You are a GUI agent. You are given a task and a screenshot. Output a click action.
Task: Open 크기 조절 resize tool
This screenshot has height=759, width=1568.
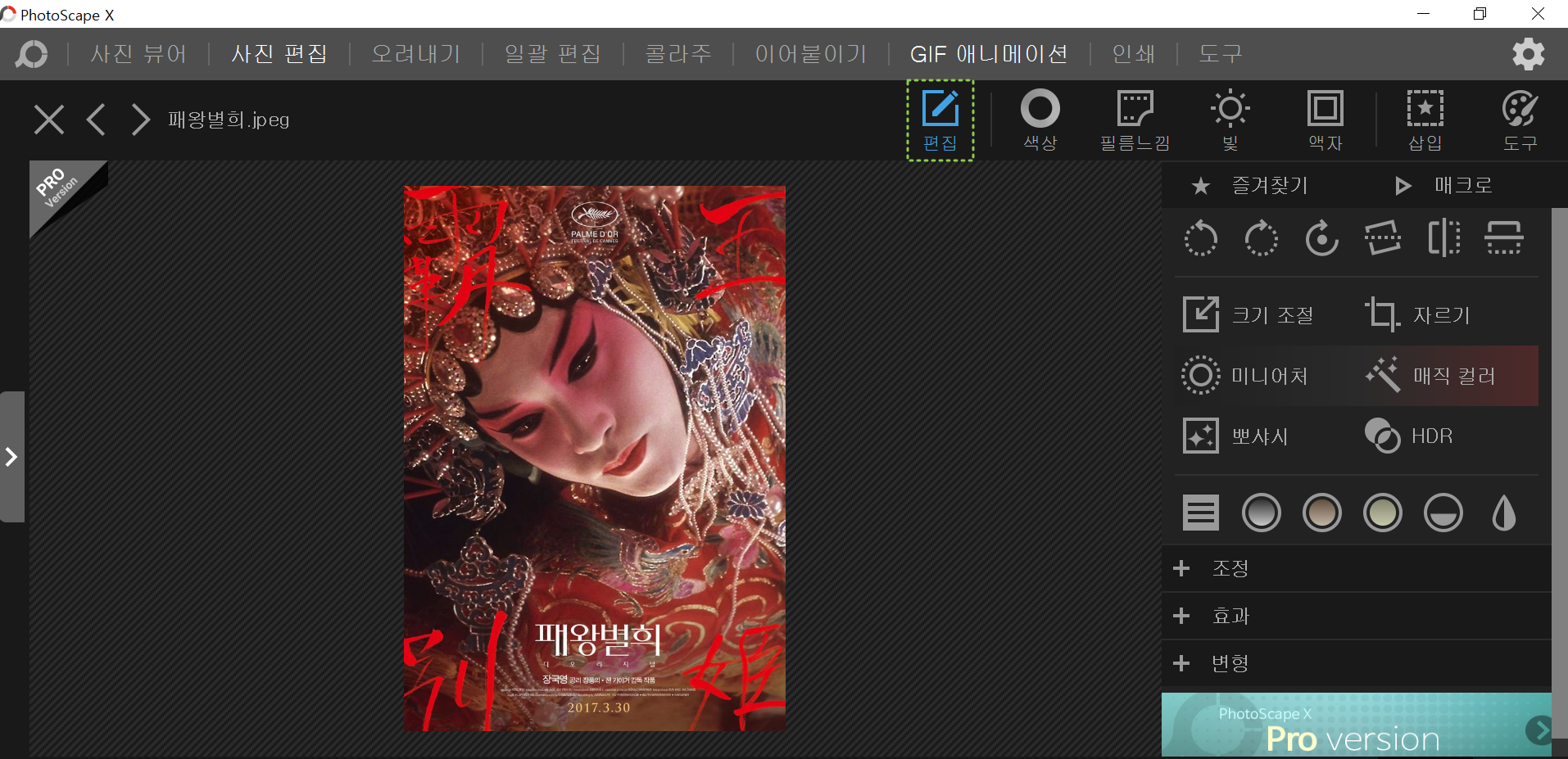click(x=1249, y=315)
